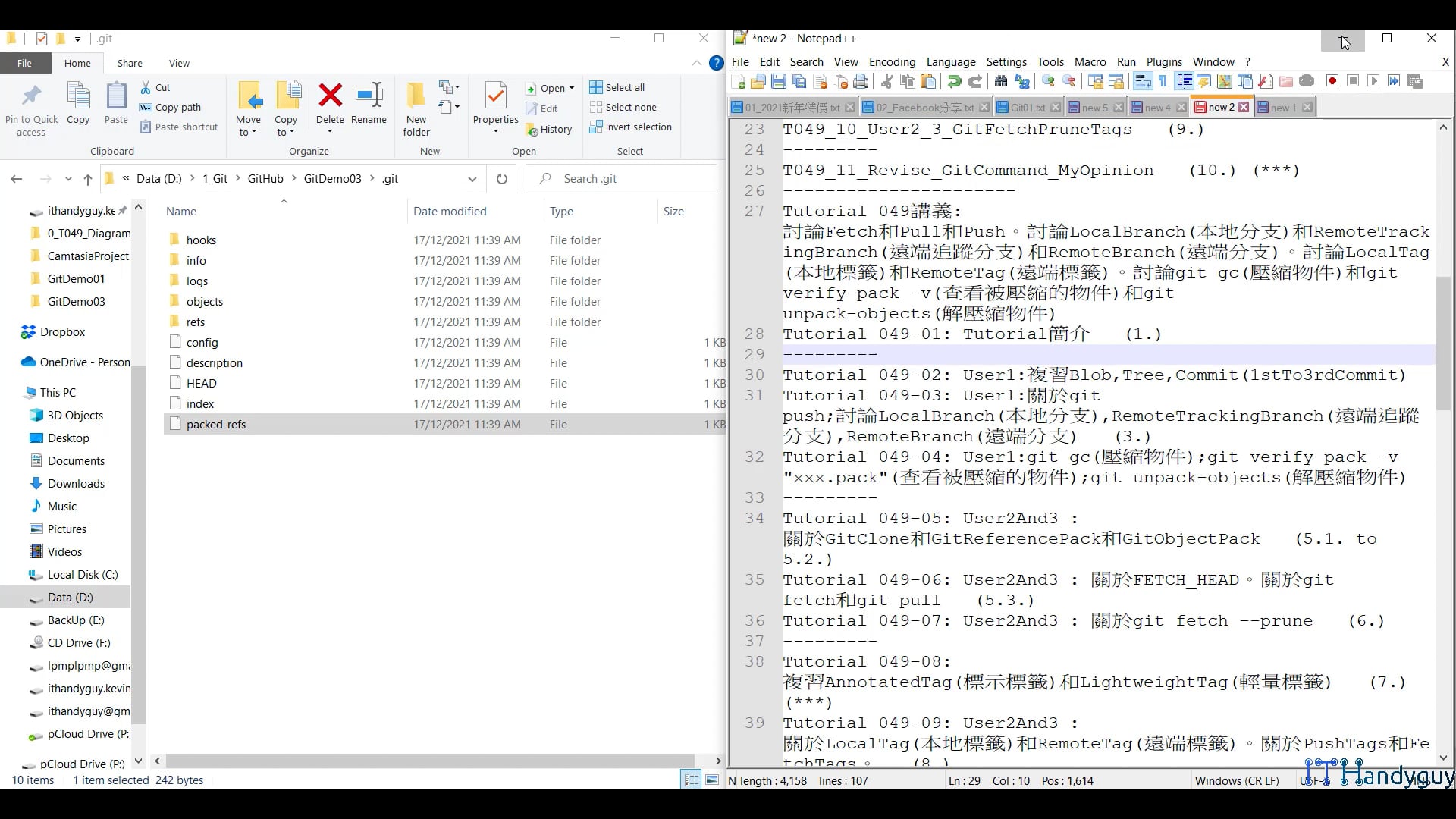Click the Undo arrow in Notepad++ toolbar

(954, 81)
